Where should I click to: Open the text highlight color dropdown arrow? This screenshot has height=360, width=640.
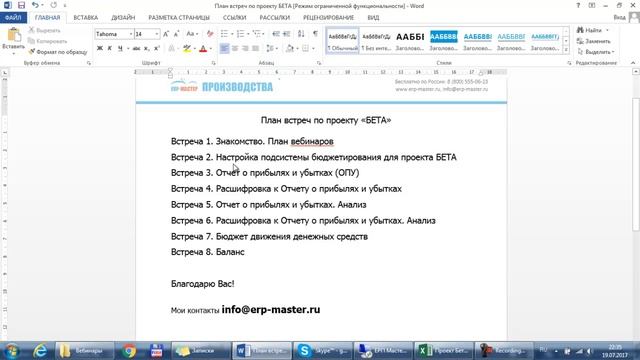(x=194, y=49)
